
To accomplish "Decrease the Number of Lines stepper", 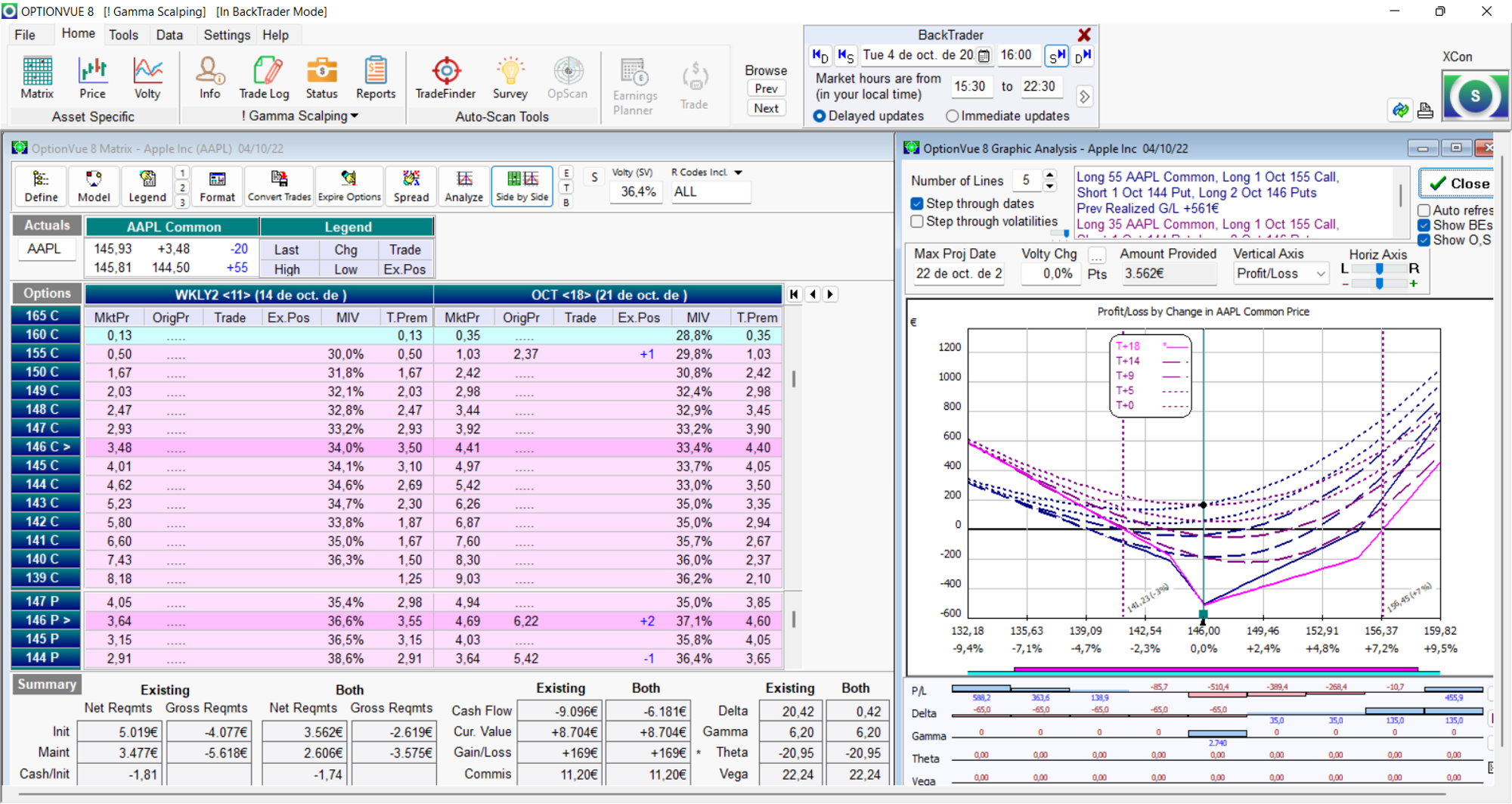I will (1050, 186).
